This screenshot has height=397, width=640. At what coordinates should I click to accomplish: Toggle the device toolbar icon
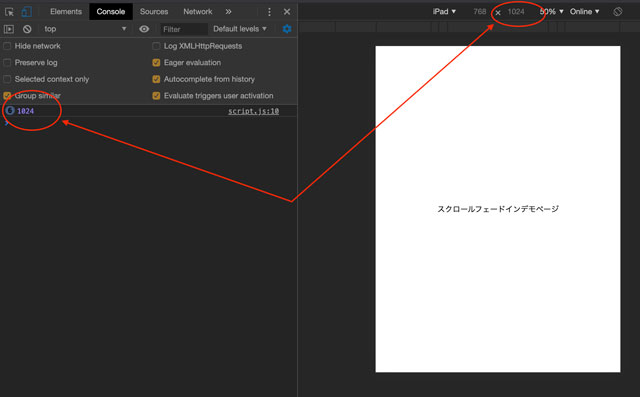pos(27,12)
